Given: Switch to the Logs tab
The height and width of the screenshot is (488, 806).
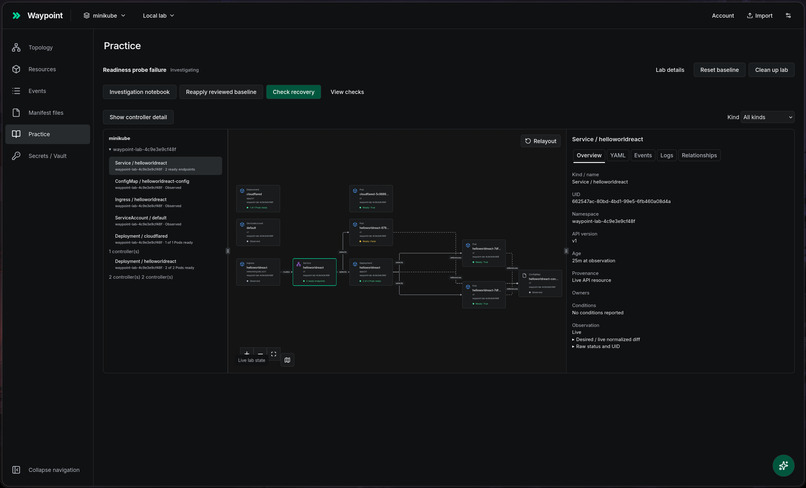Looking at the screenshot, I should tap(667, 155).
